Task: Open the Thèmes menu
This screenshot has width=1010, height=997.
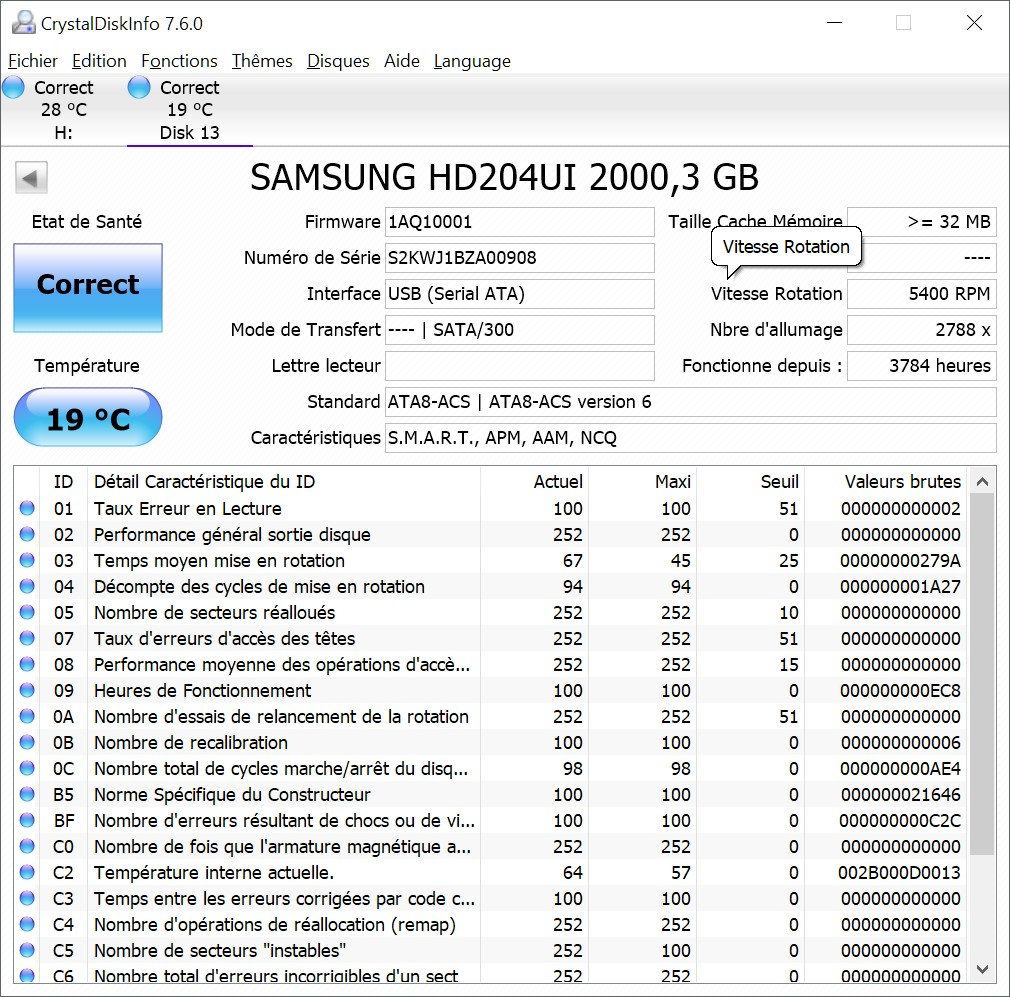Action: pyautogui.click(x=262, y=61)
